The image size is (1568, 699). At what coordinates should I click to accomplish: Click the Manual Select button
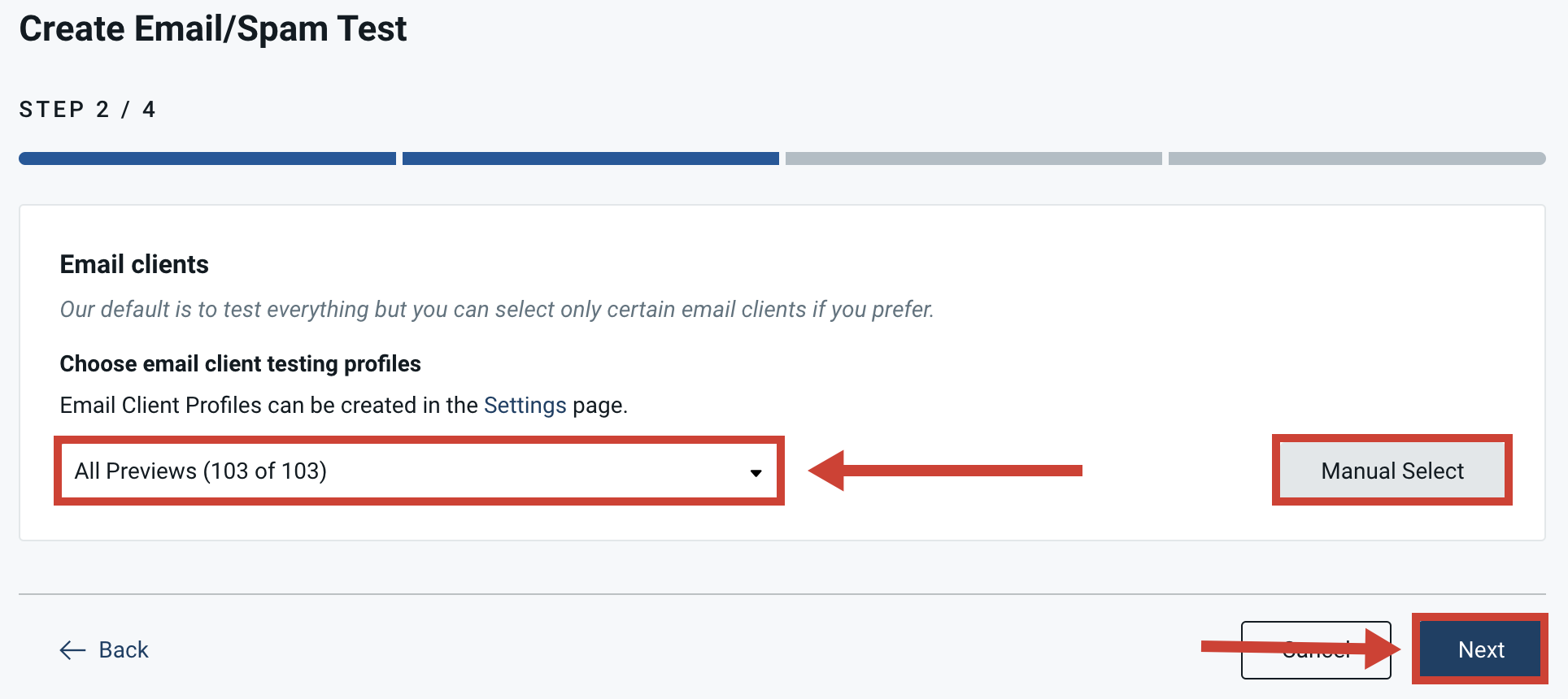[1392, 470]
